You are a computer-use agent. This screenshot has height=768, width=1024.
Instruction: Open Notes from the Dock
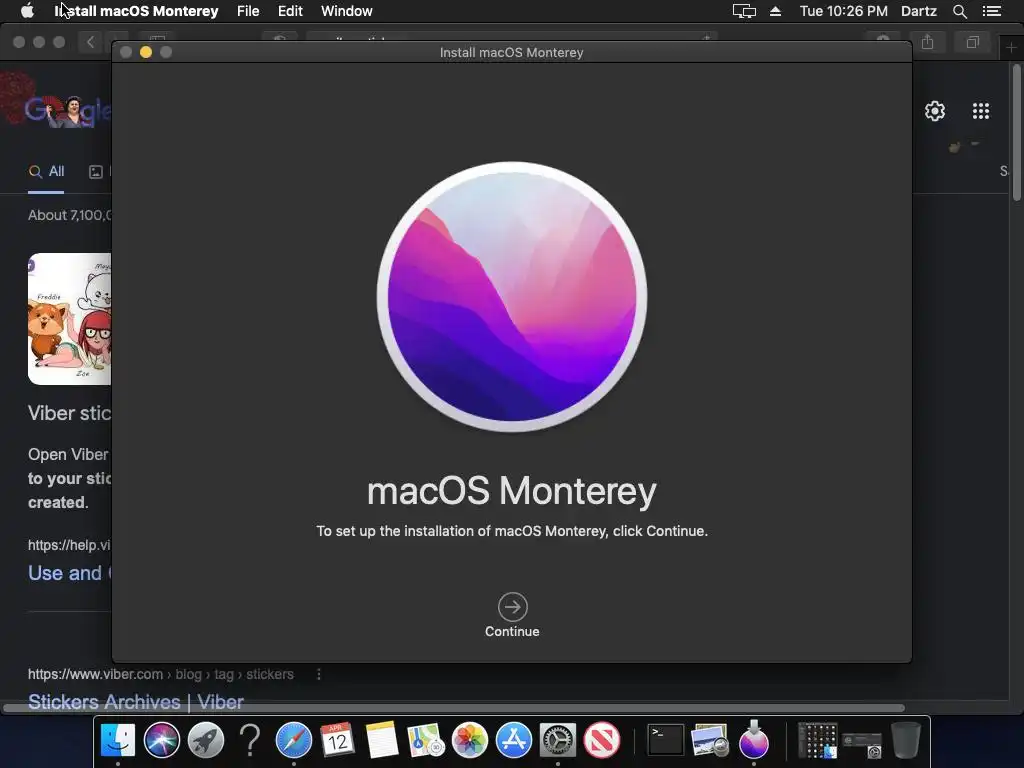pyautogui.click(x=381, y=740)
